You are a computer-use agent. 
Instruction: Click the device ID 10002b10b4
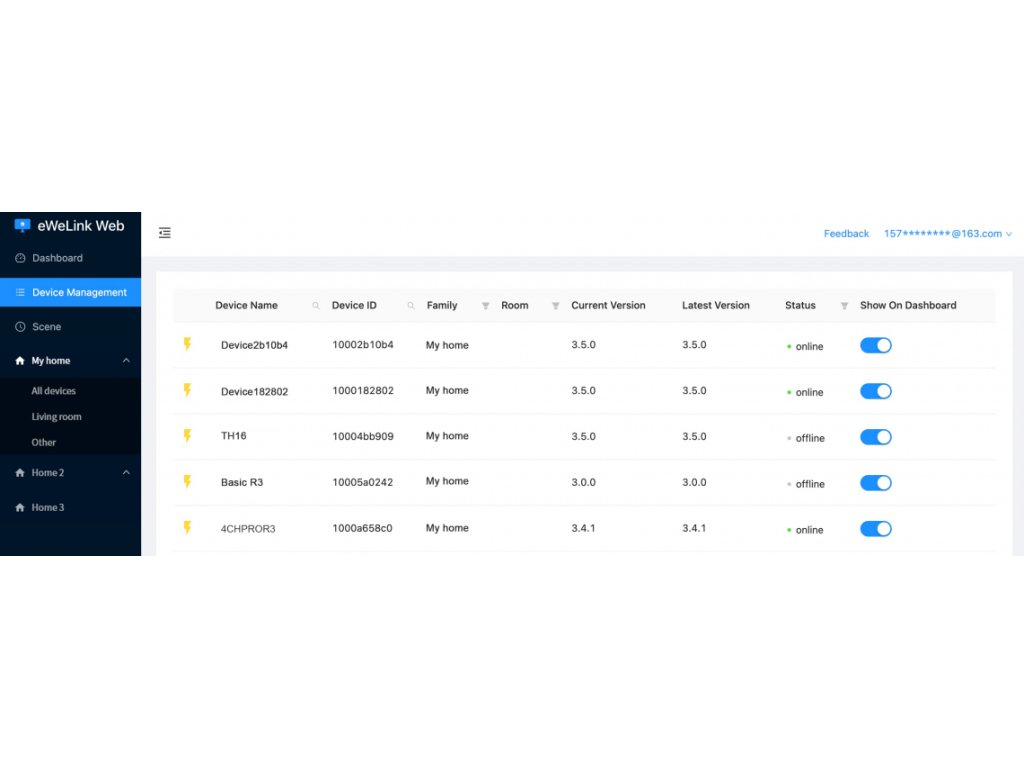(x=362, y=345)
